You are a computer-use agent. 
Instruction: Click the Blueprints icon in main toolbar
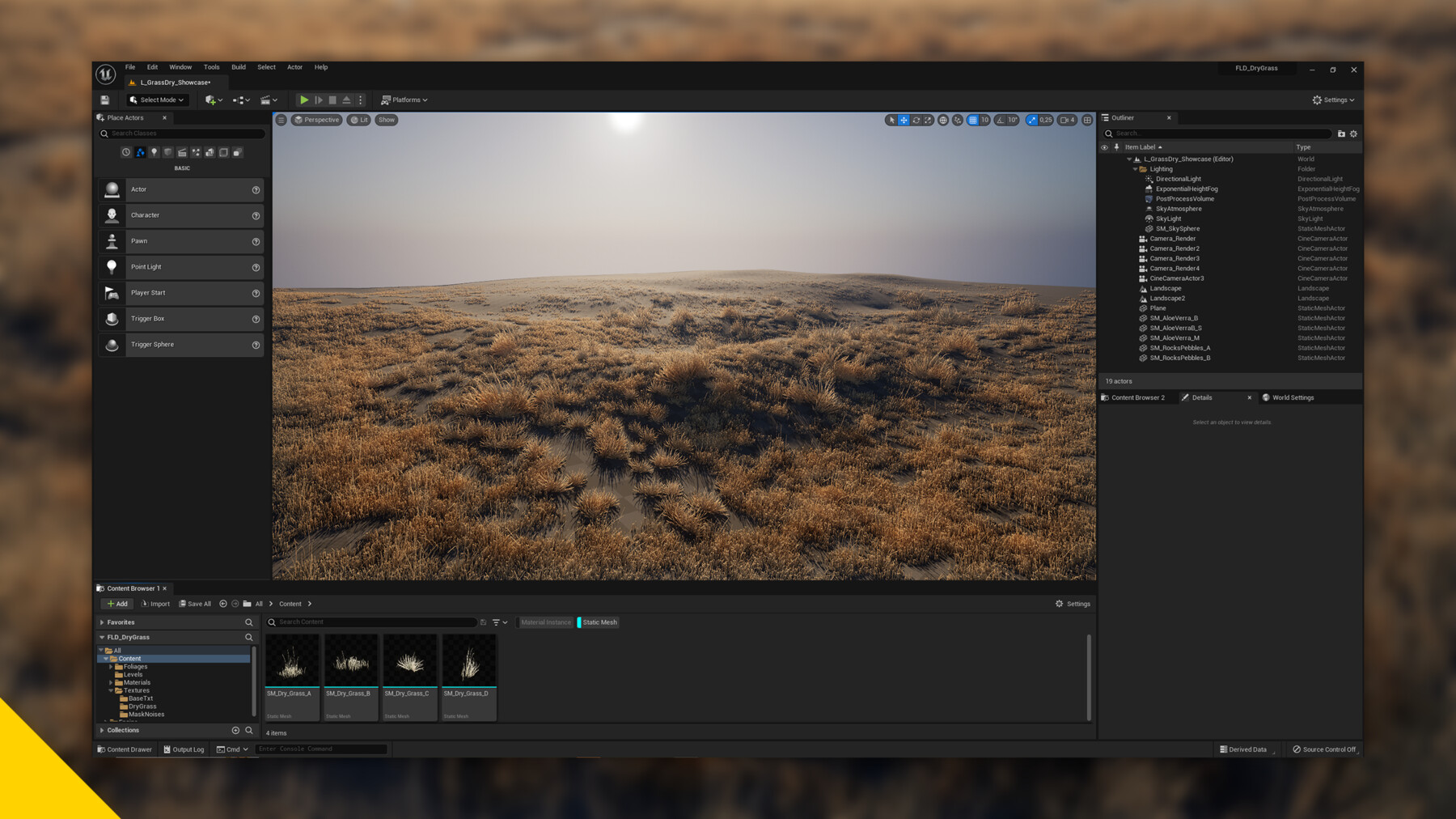click(239, 100)
